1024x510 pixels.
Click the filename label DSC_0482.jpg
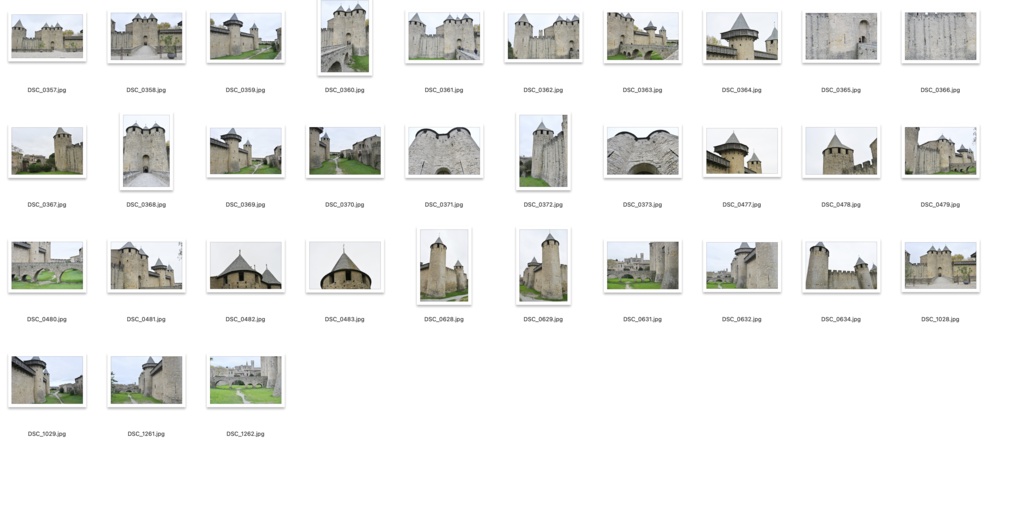(x=246, y=319)
